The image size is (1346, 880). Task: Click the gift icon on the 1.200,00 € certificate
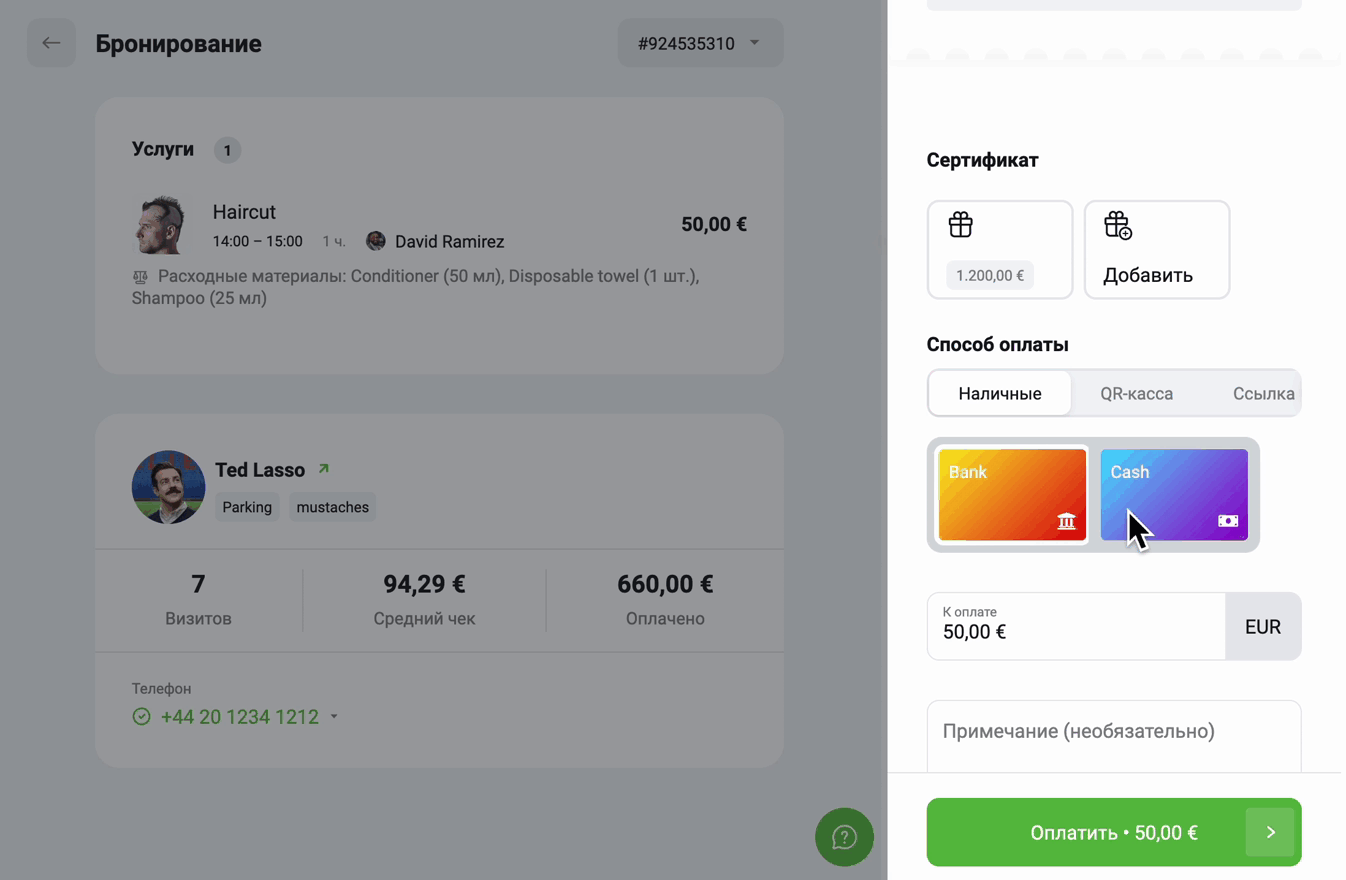point(960,225)
